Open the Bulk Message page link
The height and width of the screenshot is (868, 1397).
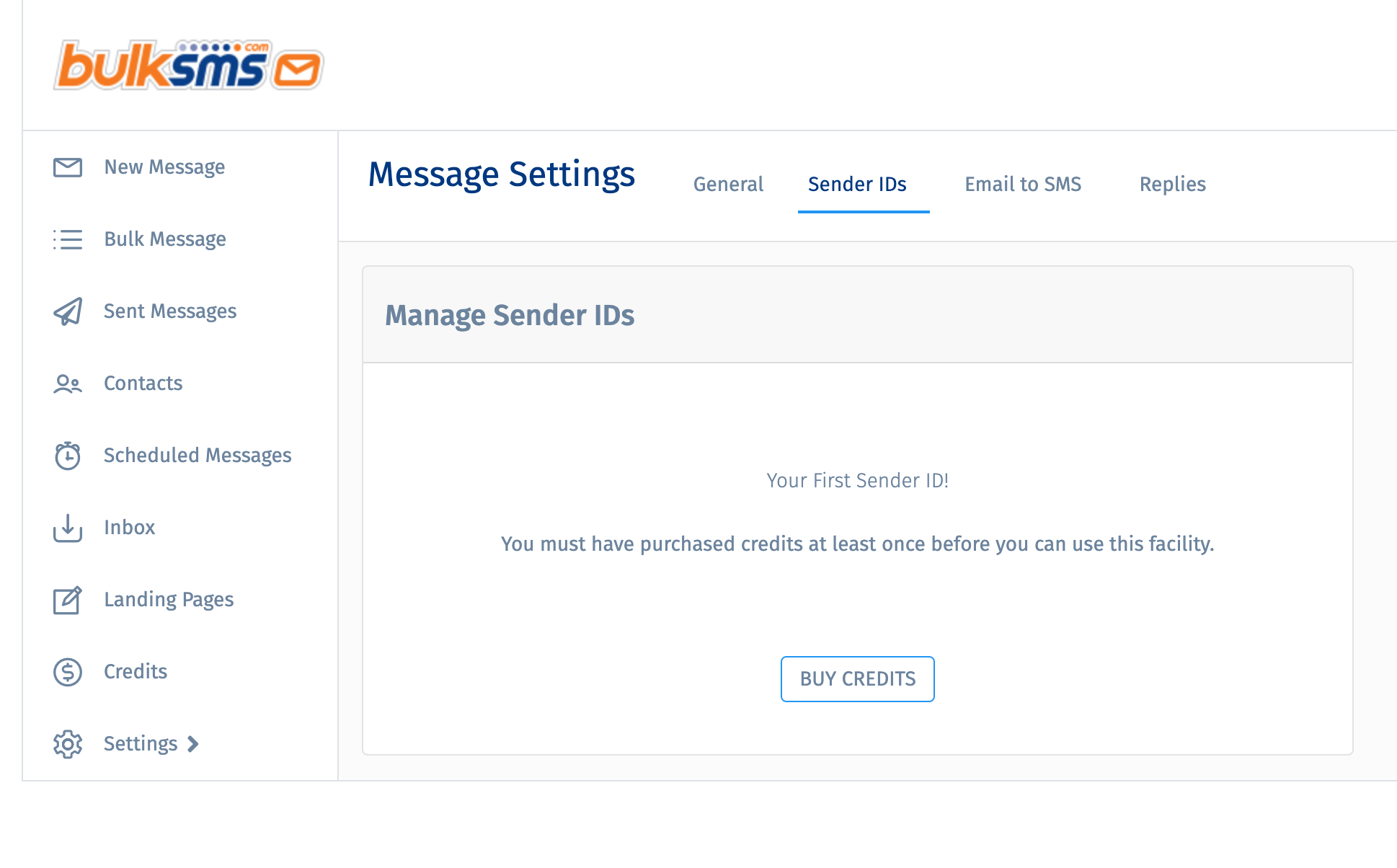click(165, 239)
